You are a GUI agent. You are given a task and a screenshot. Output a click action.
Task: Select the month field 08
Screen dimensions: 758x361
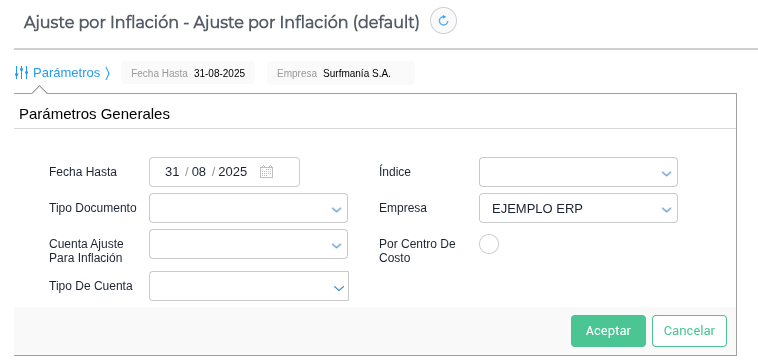tap(199, 172)
